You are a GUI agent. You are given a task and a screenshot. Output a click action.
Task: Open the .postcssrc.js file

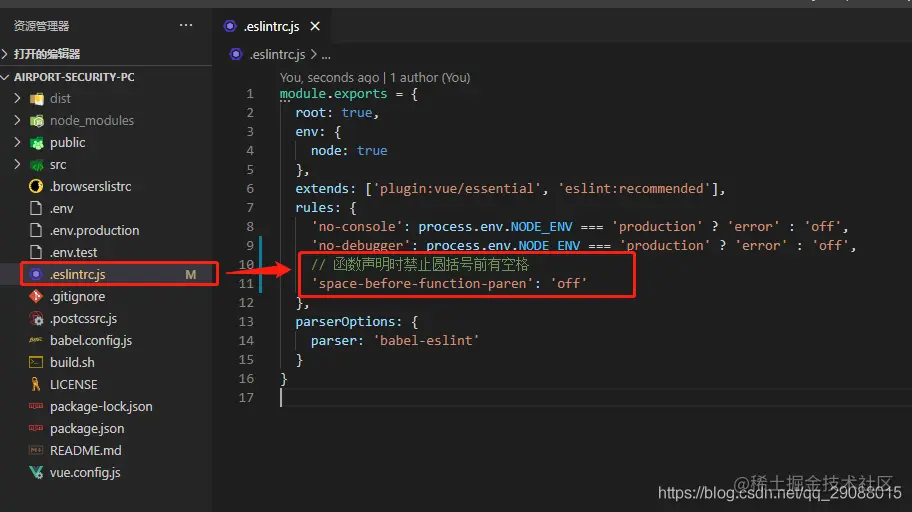tap(84, 318)
